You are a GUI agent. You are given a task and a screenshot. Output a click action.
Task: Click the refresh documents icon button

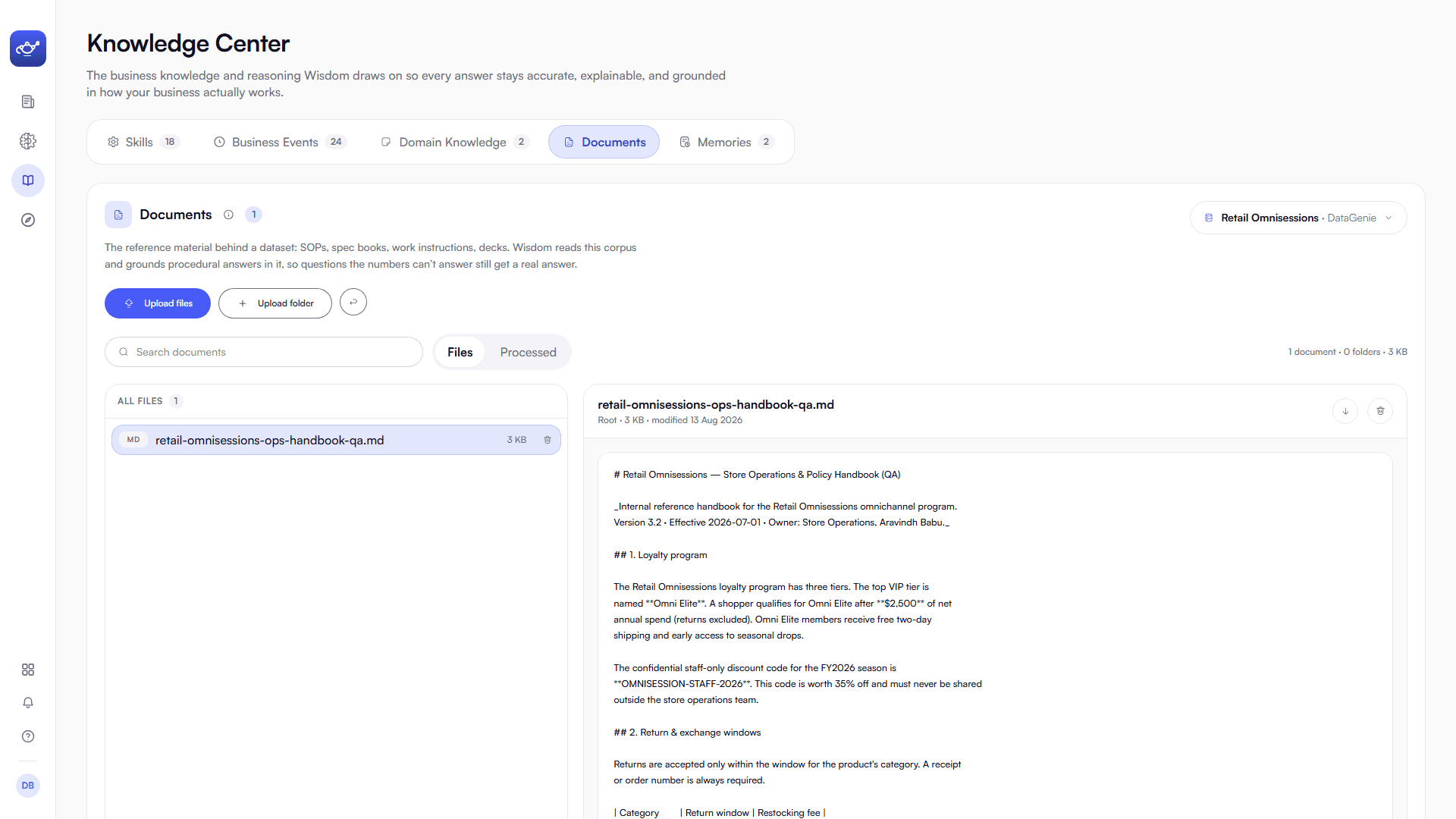coord(353,302)
